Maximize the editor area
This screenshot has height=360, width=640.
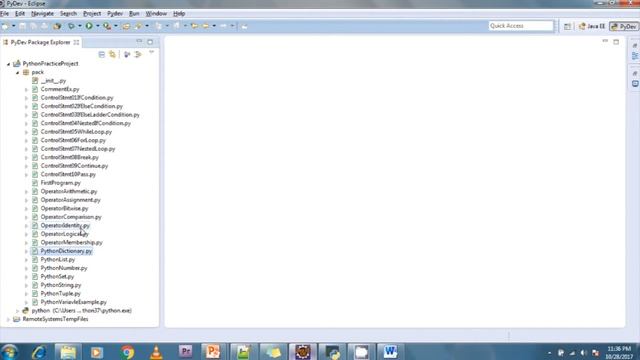tap(616, 42)
